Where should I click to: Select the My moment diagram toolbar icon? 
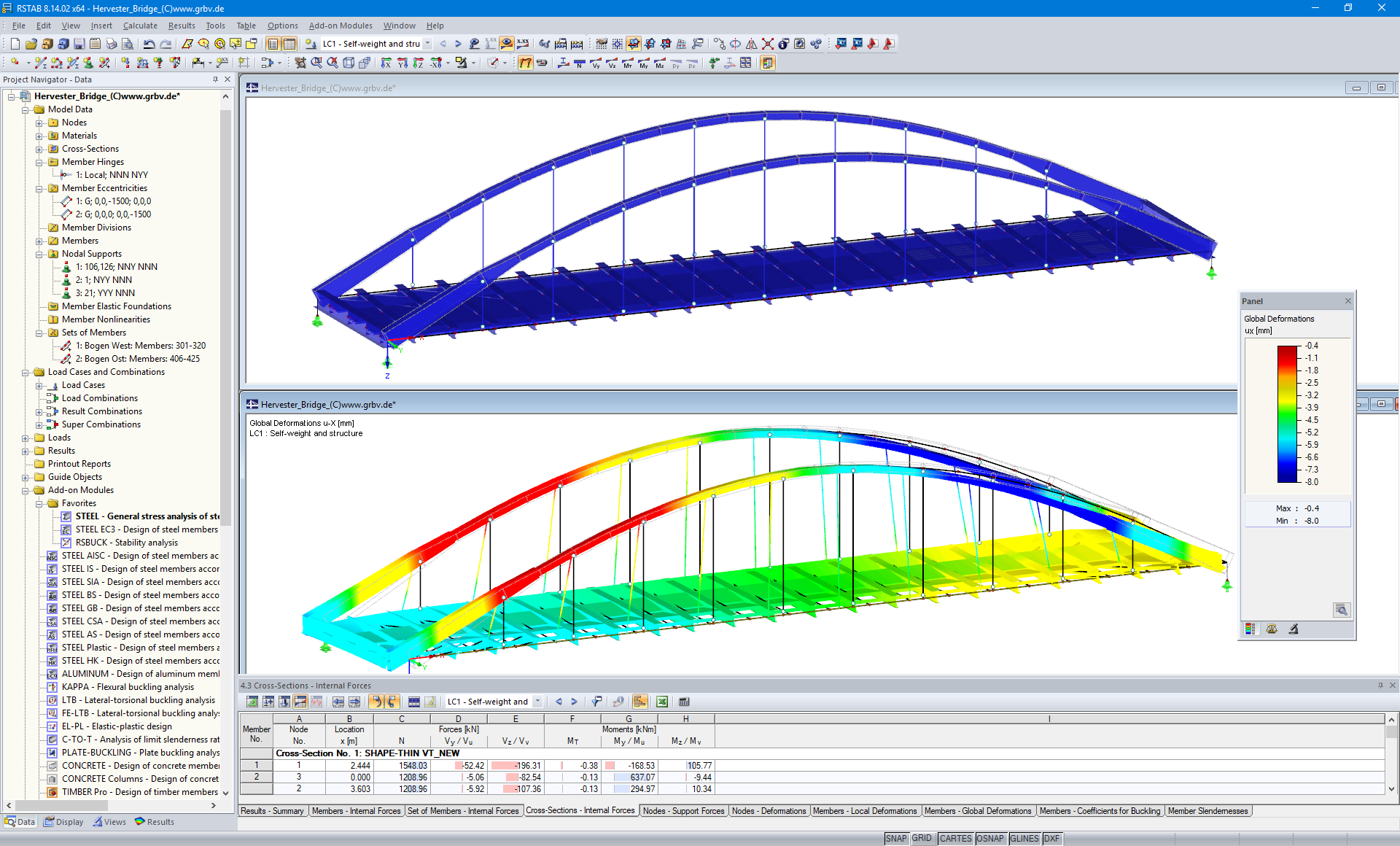642,63
